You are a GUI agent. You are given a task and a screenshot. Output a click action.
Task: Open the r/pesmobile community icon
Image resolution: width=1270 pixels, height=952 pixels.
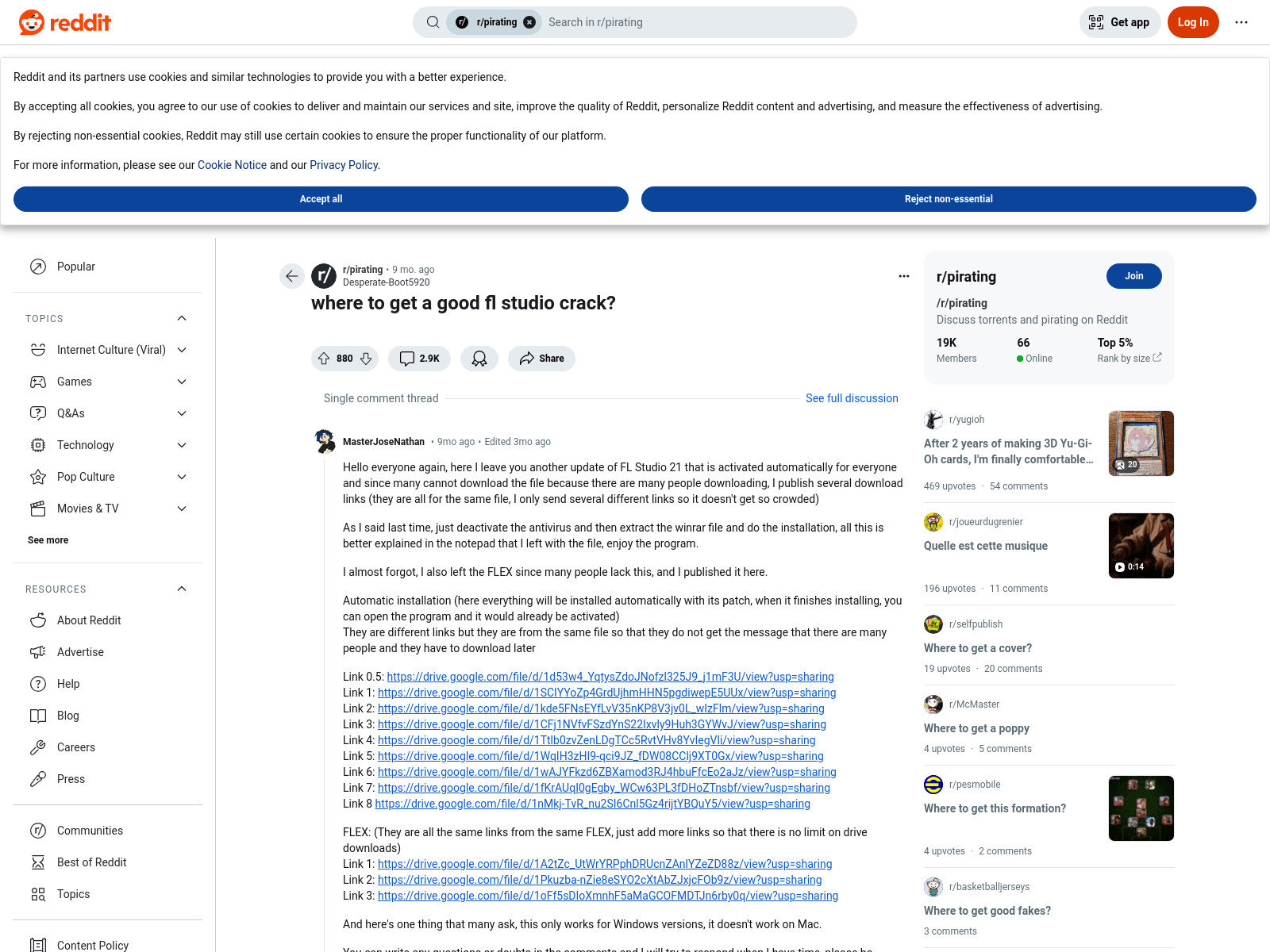click(x=933, y=785)
